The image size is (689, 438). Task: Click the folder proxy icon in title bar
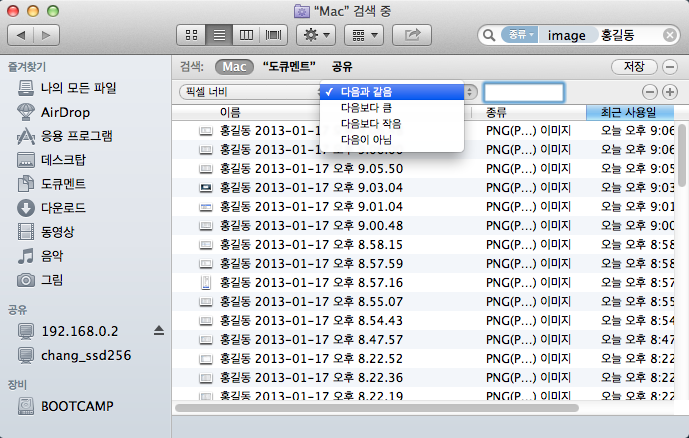301,11
